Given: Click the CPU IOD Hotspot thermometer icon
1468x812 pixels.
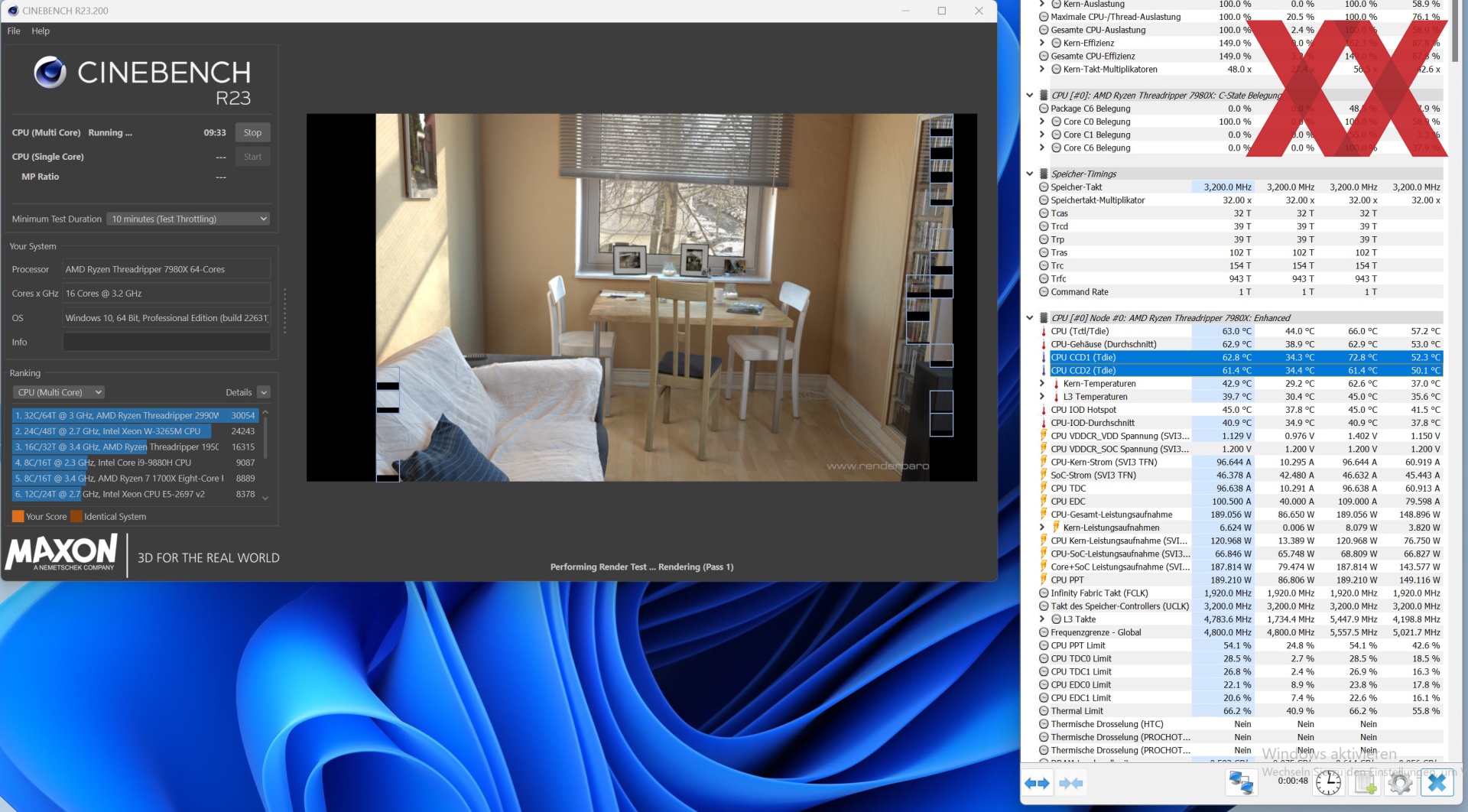Looking at the screenshot, I should [1044, 410].
